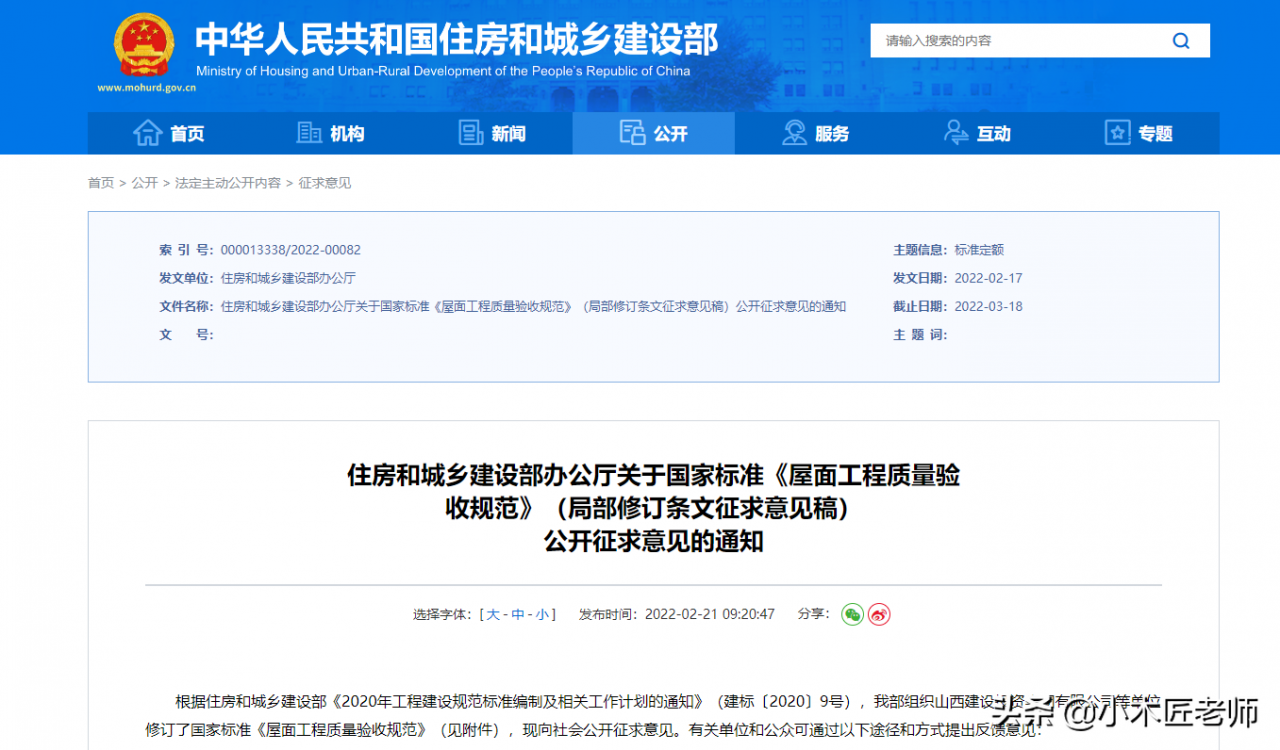Click the star icon beside 专题
Viewport: 1280px width, 750px height.
coord(1117,133)
